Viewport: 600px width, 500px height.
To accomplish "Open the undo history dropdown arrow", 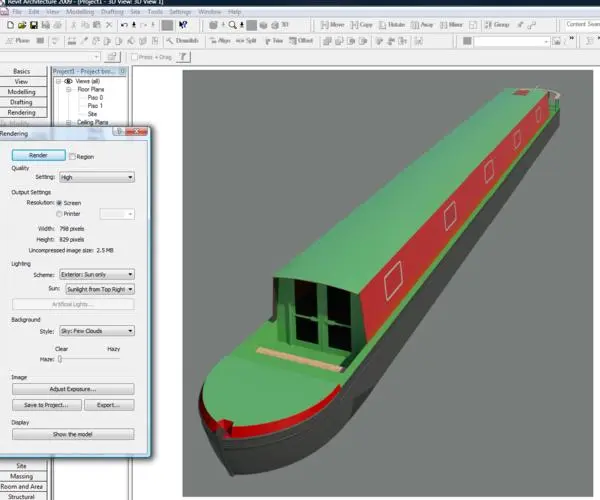I will tap(134, 25).
